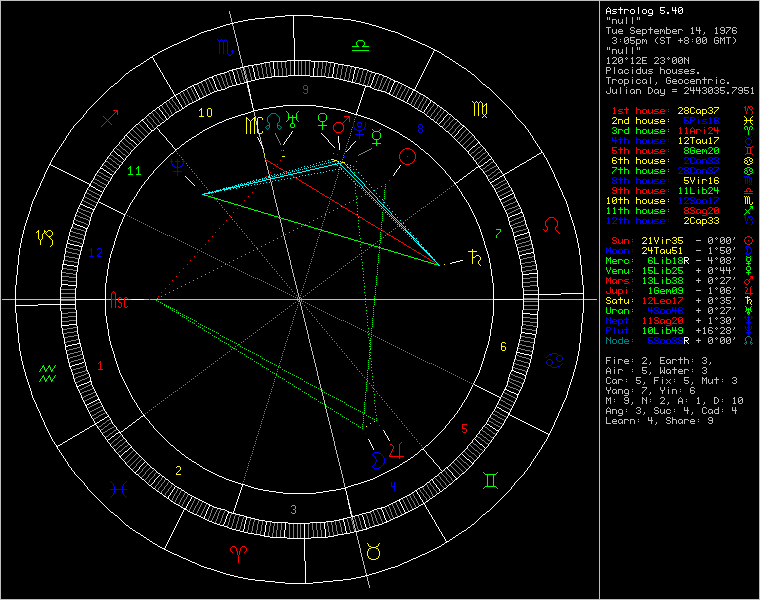
Task: Click the 'Venu: 15Lib25' row
Action: click(x=679, y=270)
